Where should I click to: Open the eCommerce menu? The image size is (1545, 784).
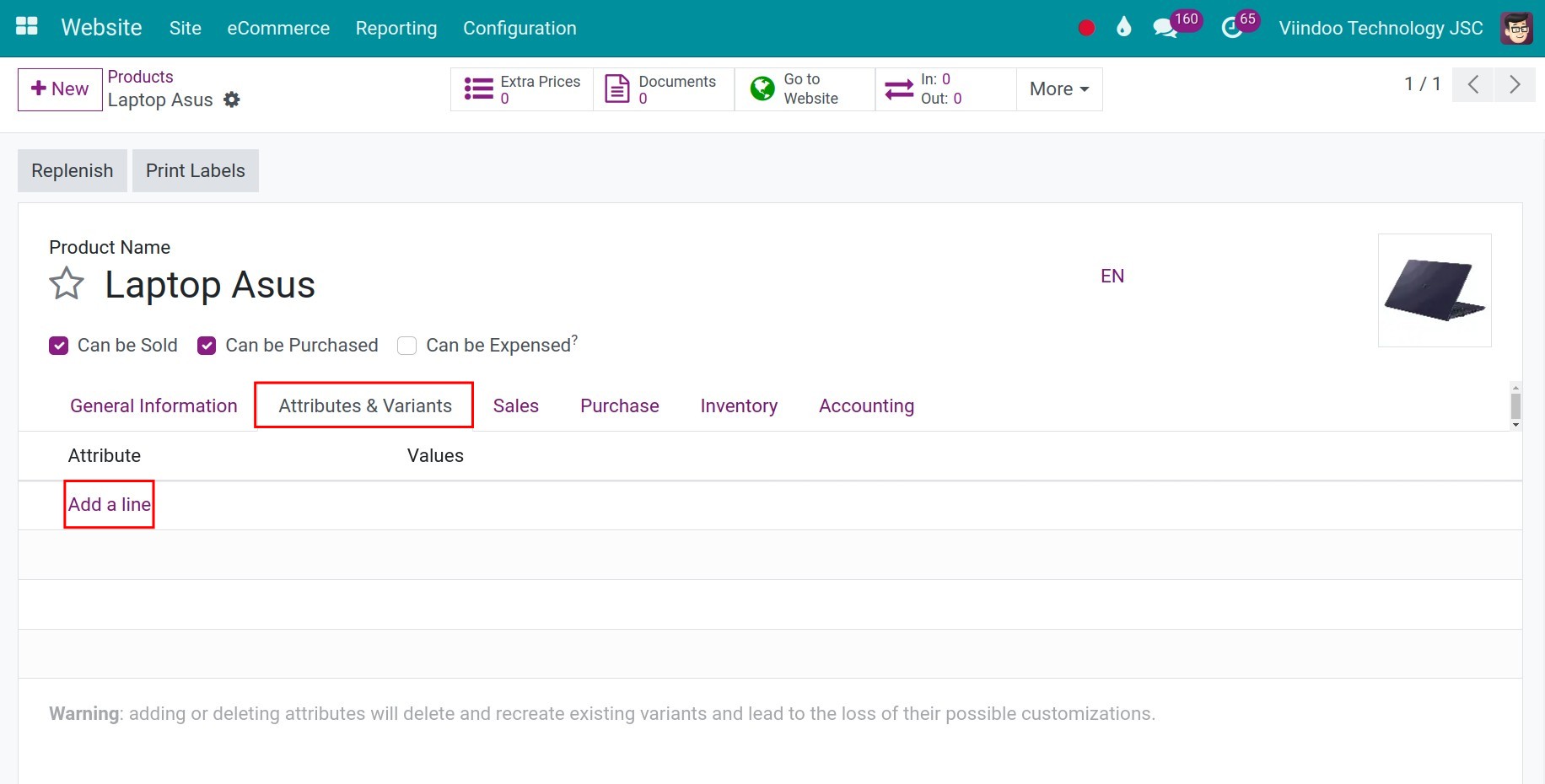(278, 28)
